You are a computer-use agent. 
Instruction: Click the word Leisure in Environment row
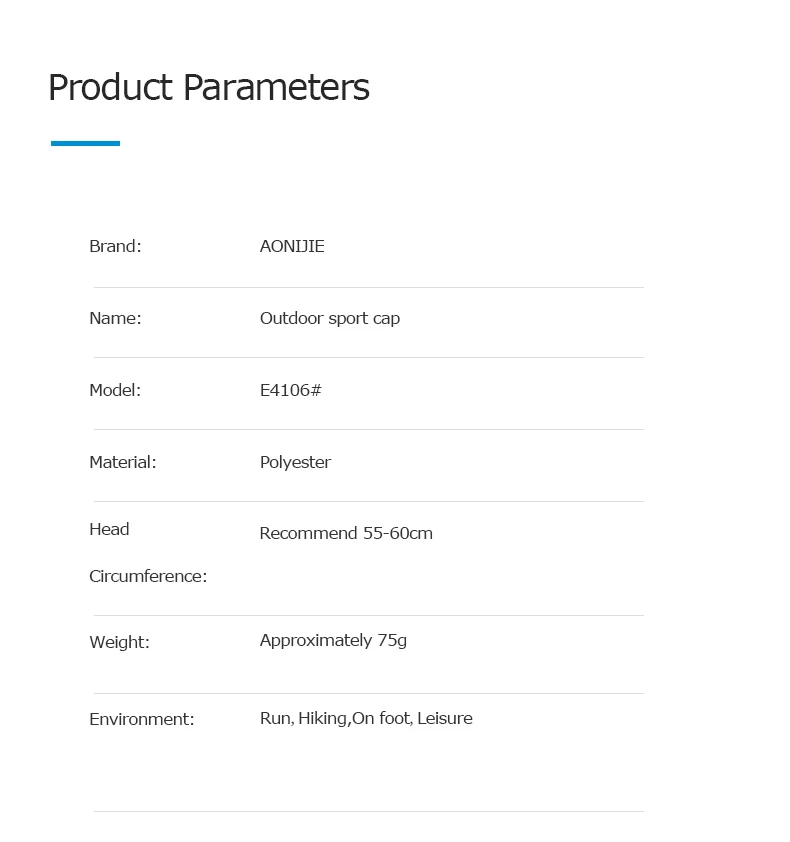445,718
